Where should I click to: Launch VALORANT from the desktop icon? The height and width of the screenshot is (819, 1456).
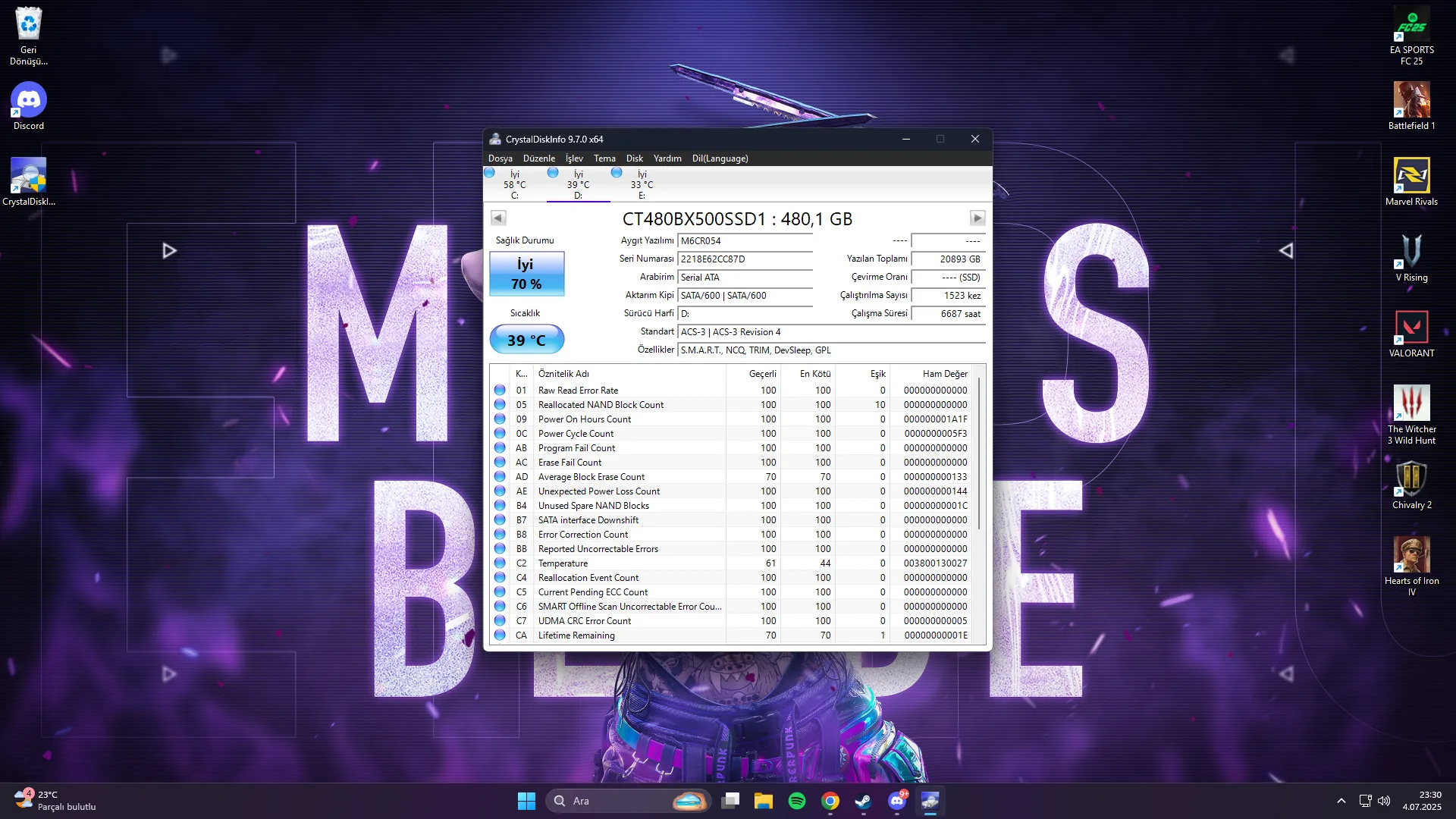1411,334
